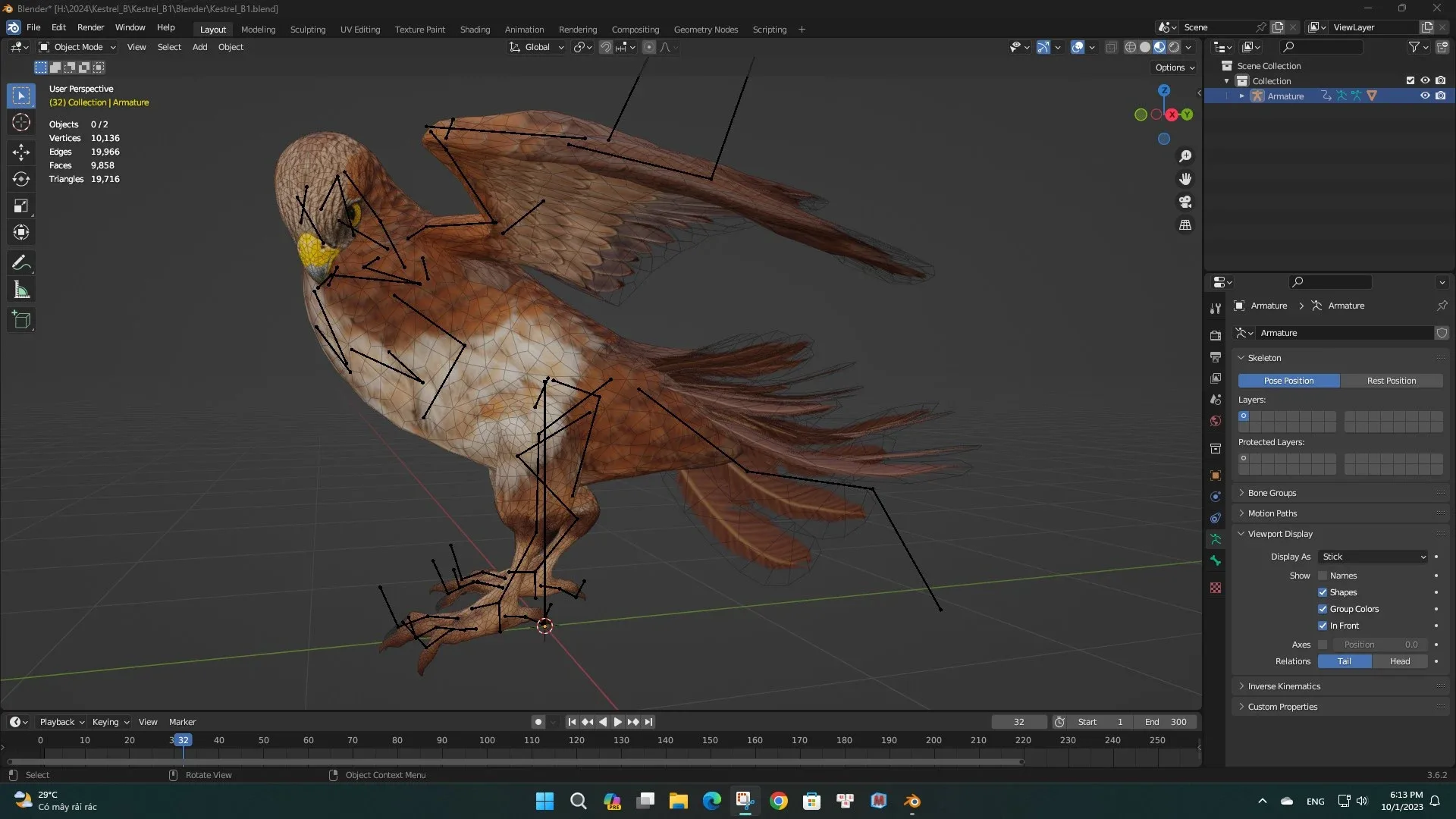The image size is (1456, 819).
Task: Click the Marker menu in timeline
Action: point(182,722)
